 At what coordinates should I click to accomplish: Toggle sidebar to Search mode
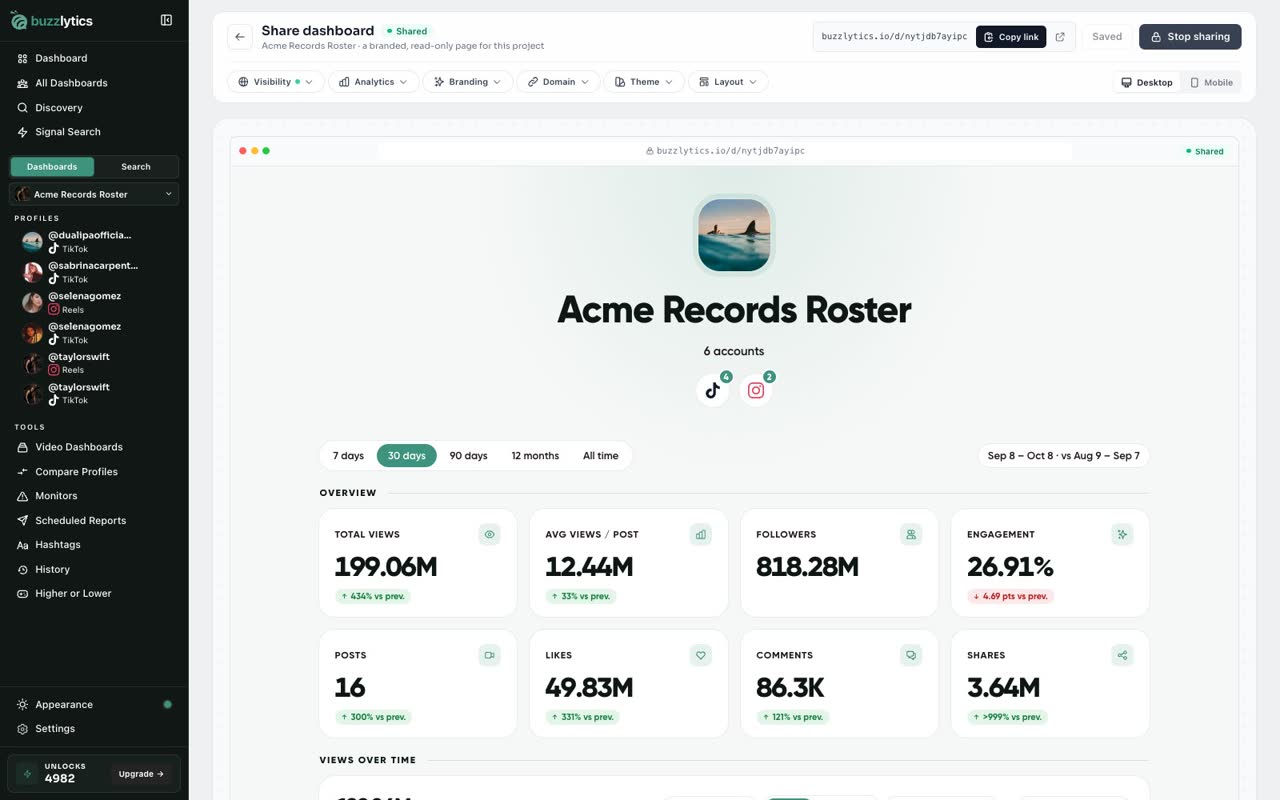(x=136, y=167)
